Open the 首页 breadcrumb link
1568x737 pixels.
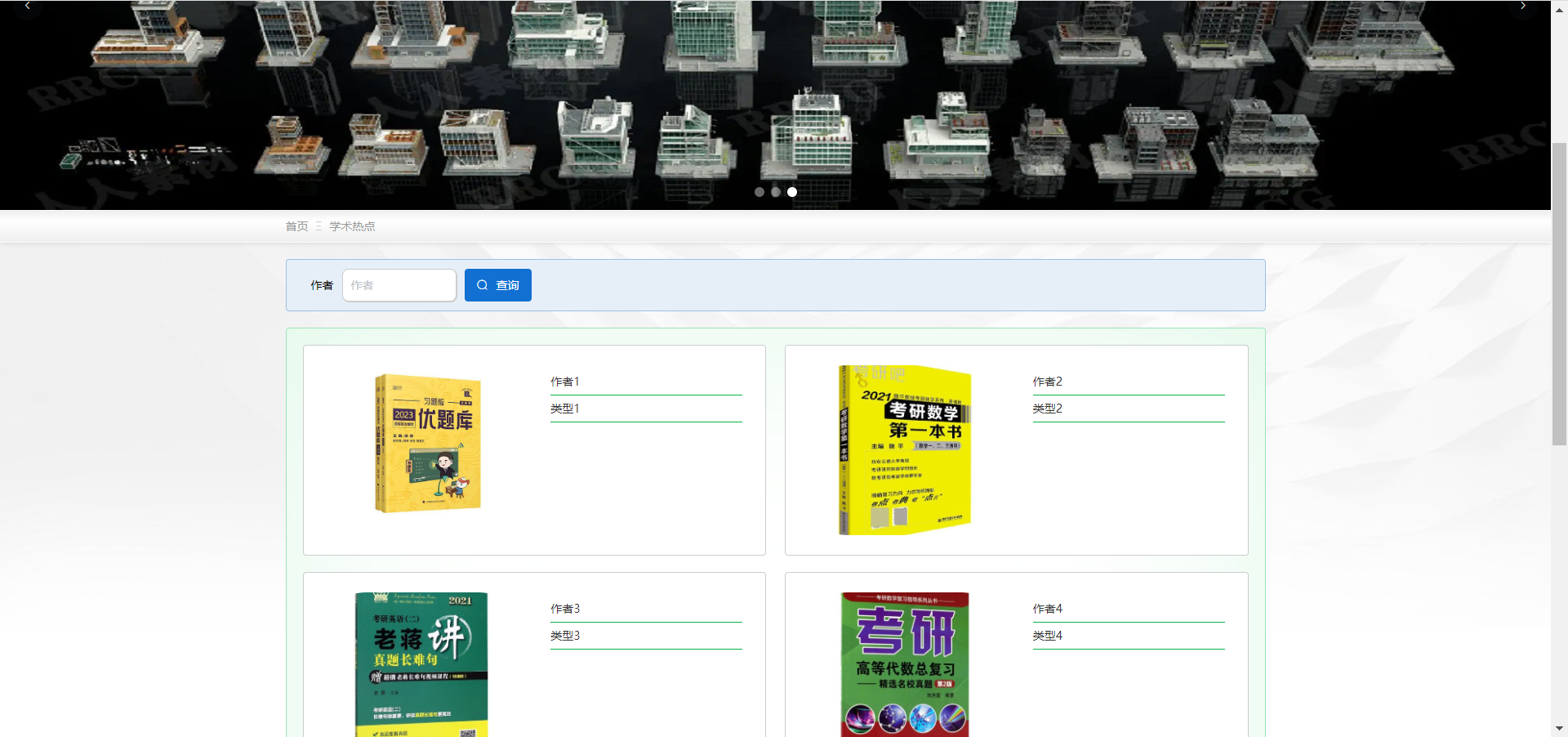pyautogui.click(x=296, y=226)
